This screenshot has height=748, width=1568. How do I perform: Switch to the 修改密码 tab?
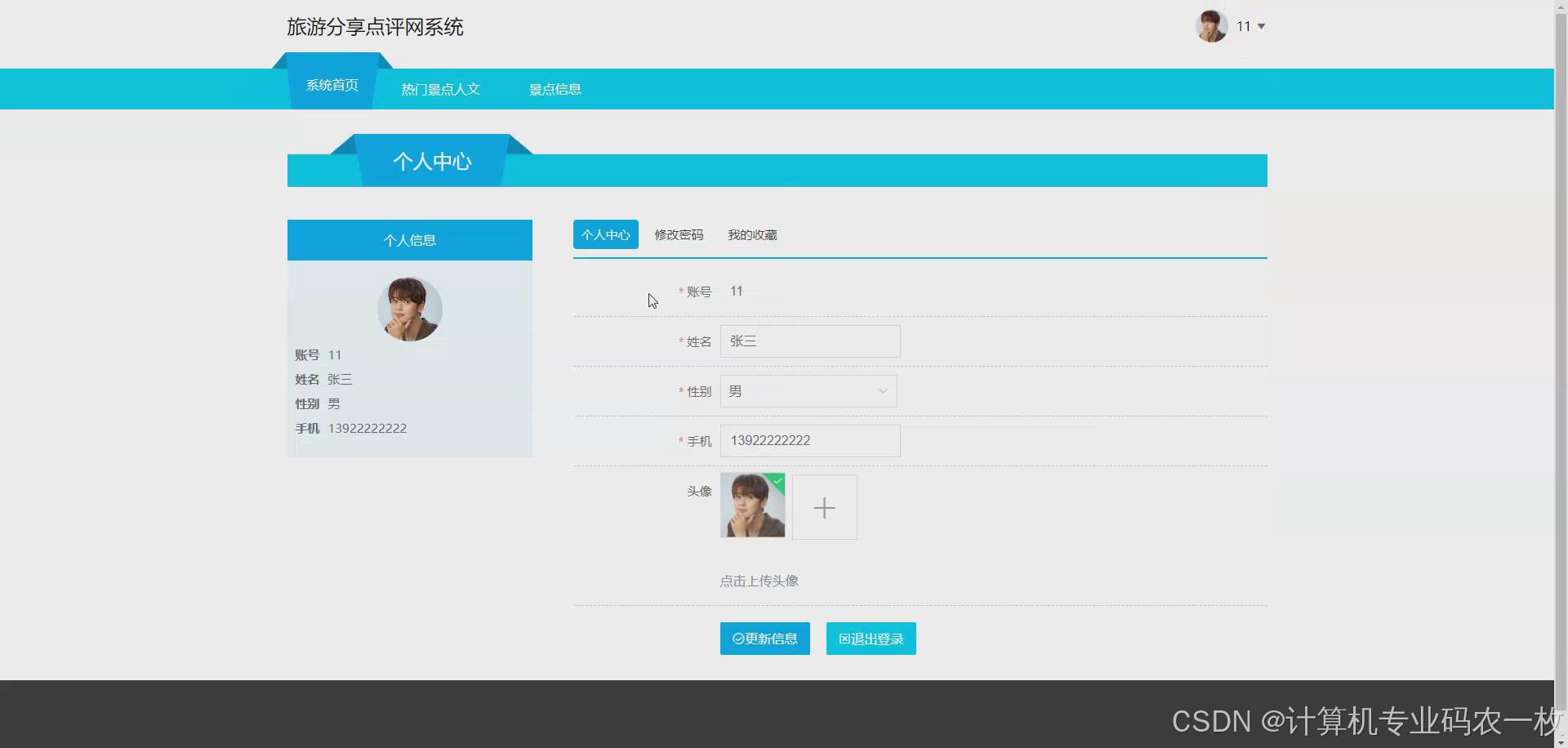pyautogui.click(x=679, y=234)
